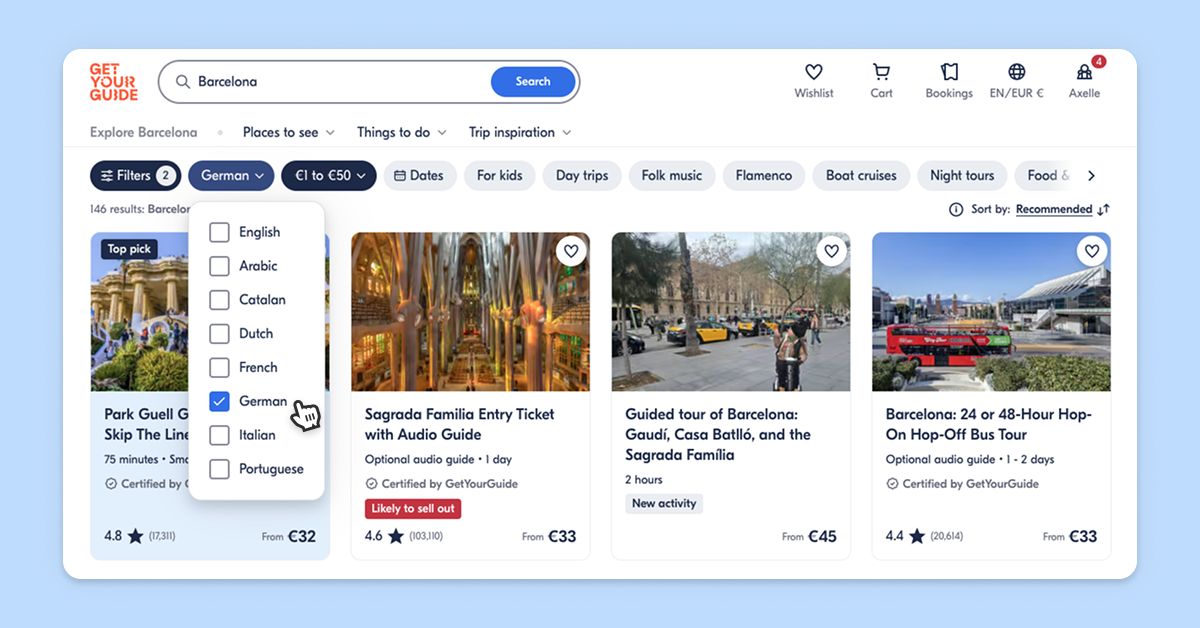Click the magnifier icon in search bar

pyautogui.click(x=183, y=82)
